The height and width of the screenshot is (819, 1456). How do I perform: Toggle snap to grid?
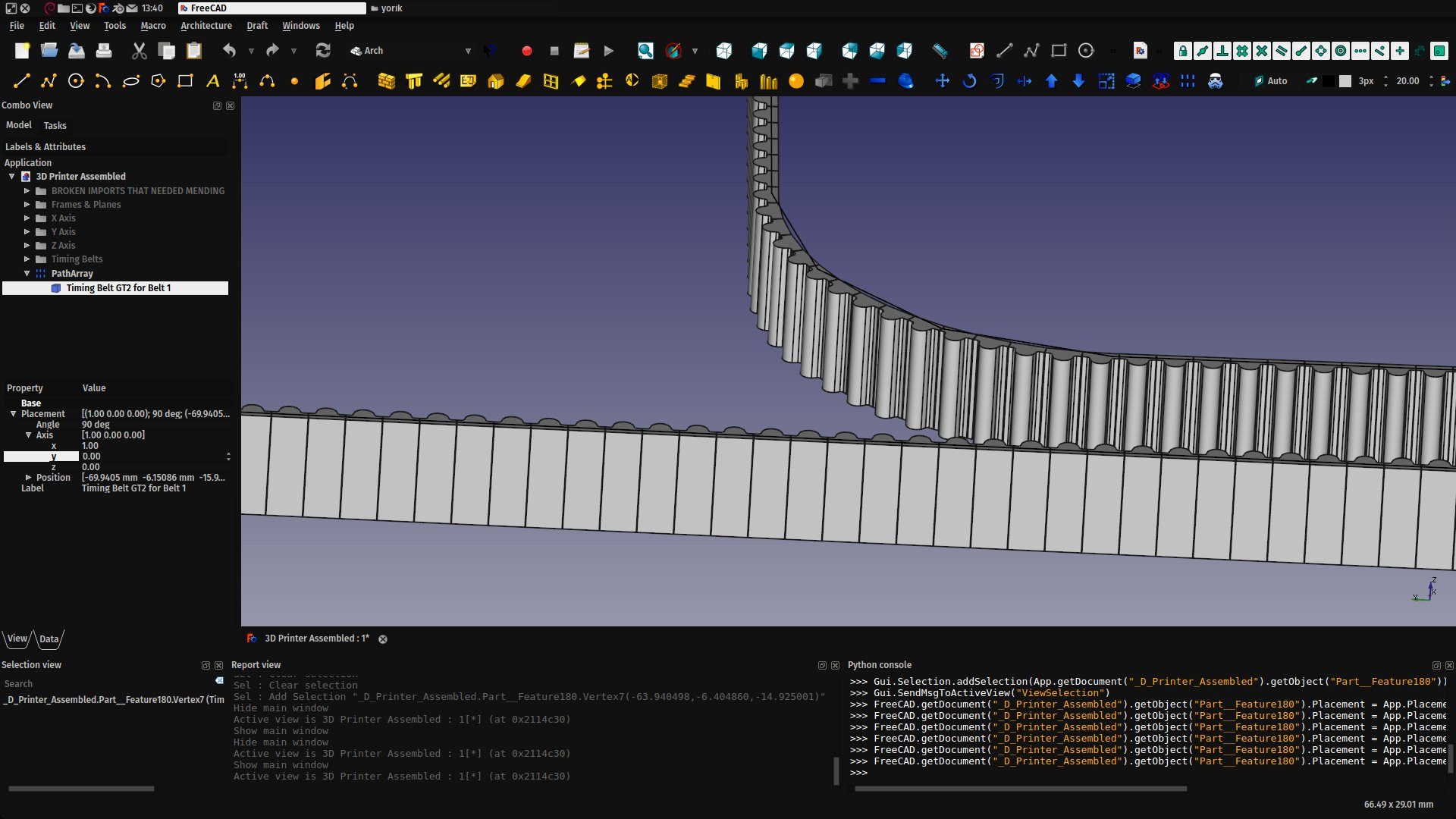[1241, 51]
